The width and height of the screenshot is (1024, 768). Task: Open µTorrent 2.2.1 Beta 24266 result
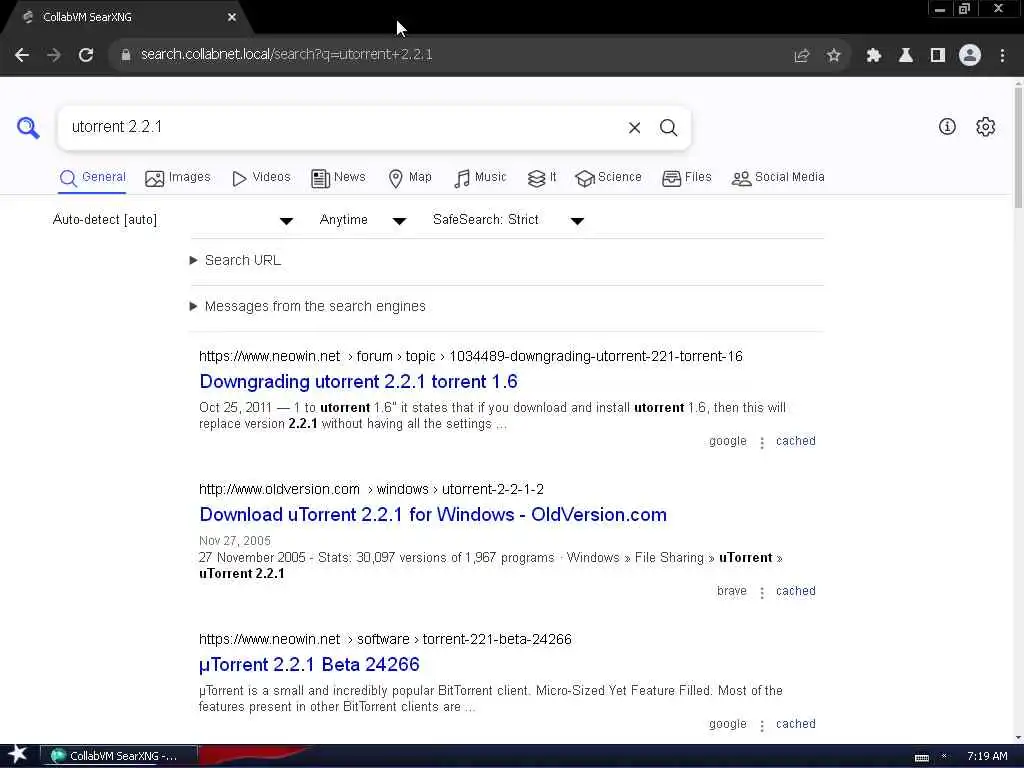click(x=310, y=665)
